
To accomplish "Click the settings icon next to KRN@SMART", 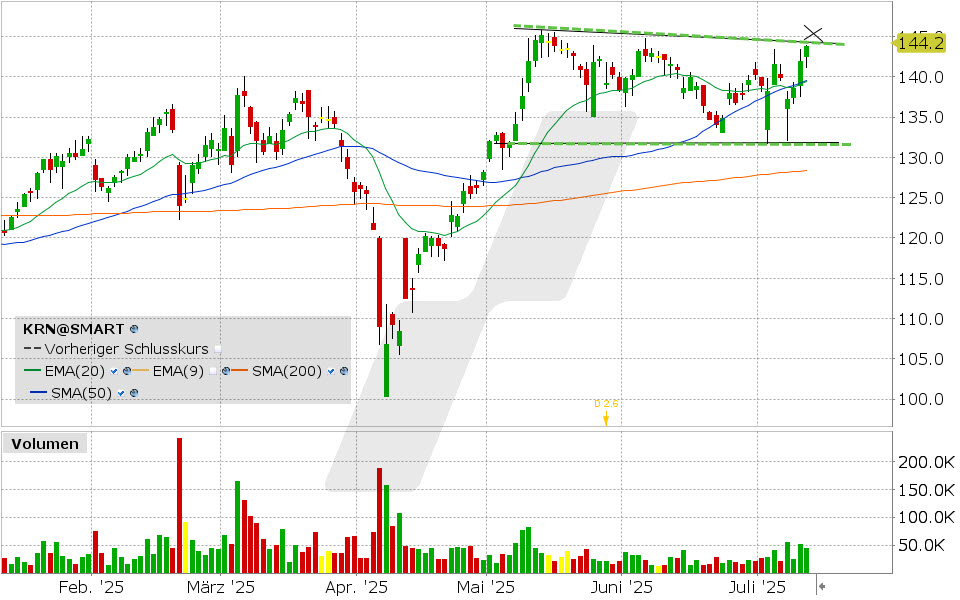I will (134, 329).
